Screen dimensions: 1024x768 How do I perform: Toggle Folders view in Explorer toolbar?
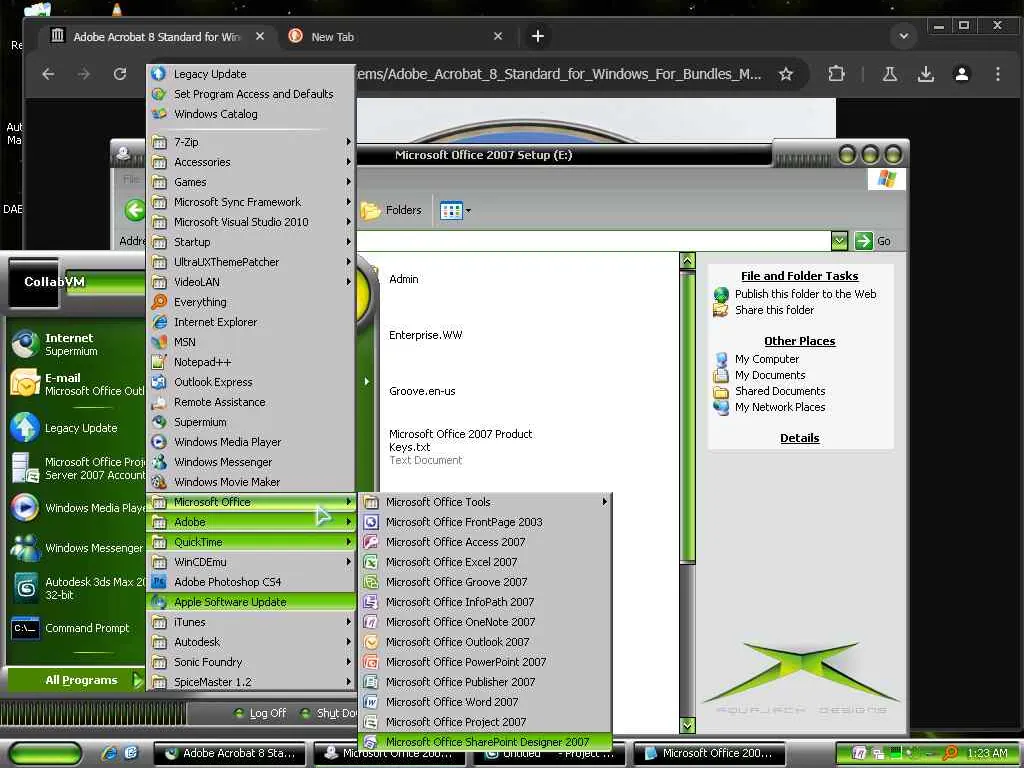(391, 210)
